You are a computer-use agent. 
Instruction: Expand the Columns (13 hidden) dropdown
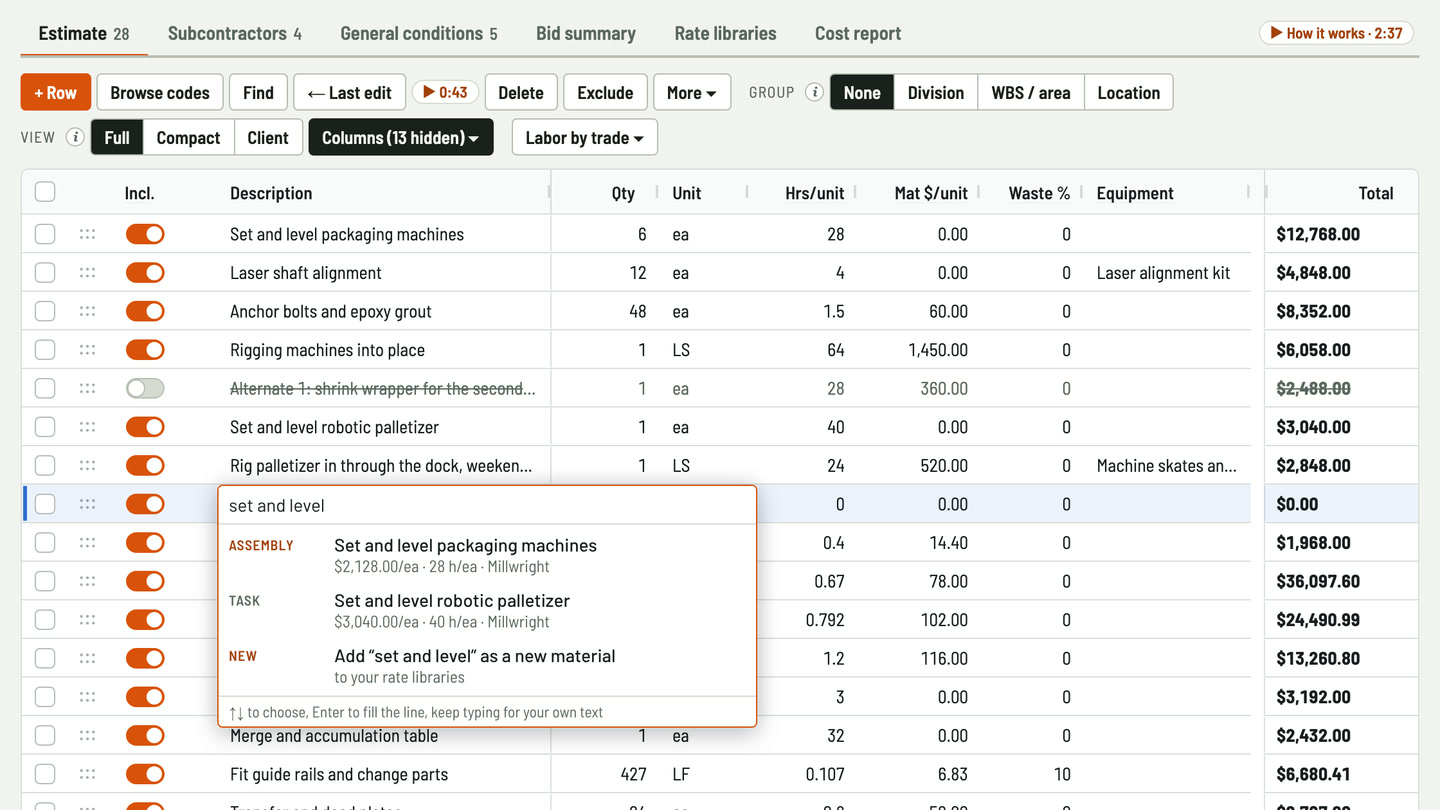tap(401, 137)
